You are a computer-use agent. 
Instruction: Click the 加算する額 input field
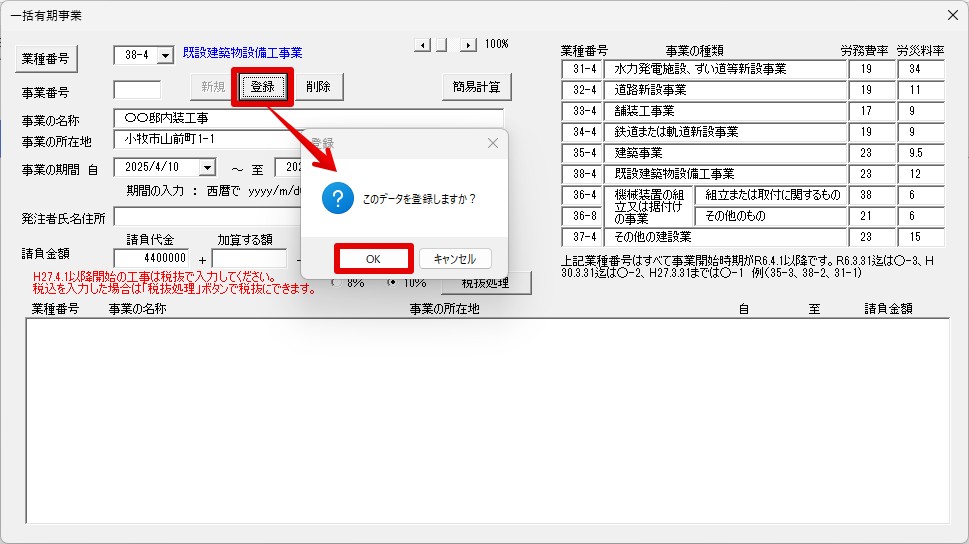point(250,258)
